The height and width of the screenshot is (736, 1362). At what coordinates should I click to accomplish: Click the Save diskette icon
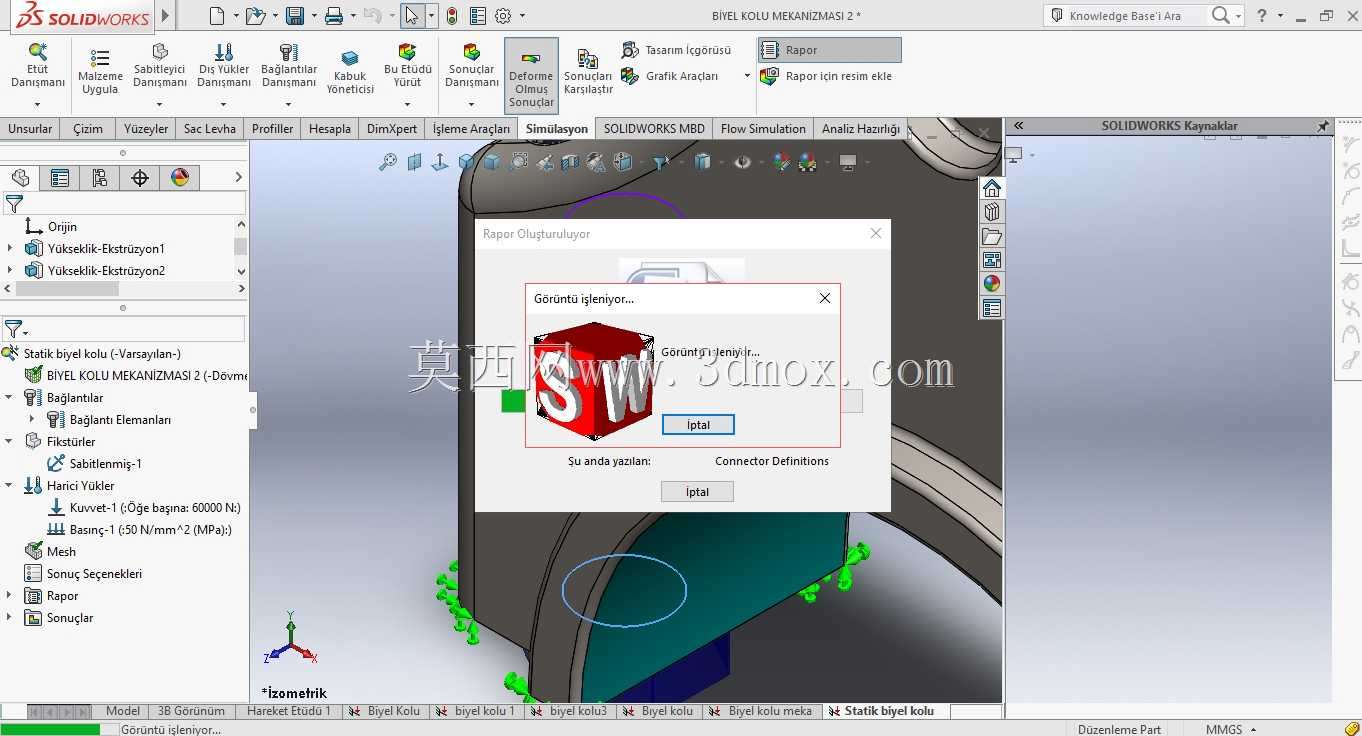pos(295,15)
